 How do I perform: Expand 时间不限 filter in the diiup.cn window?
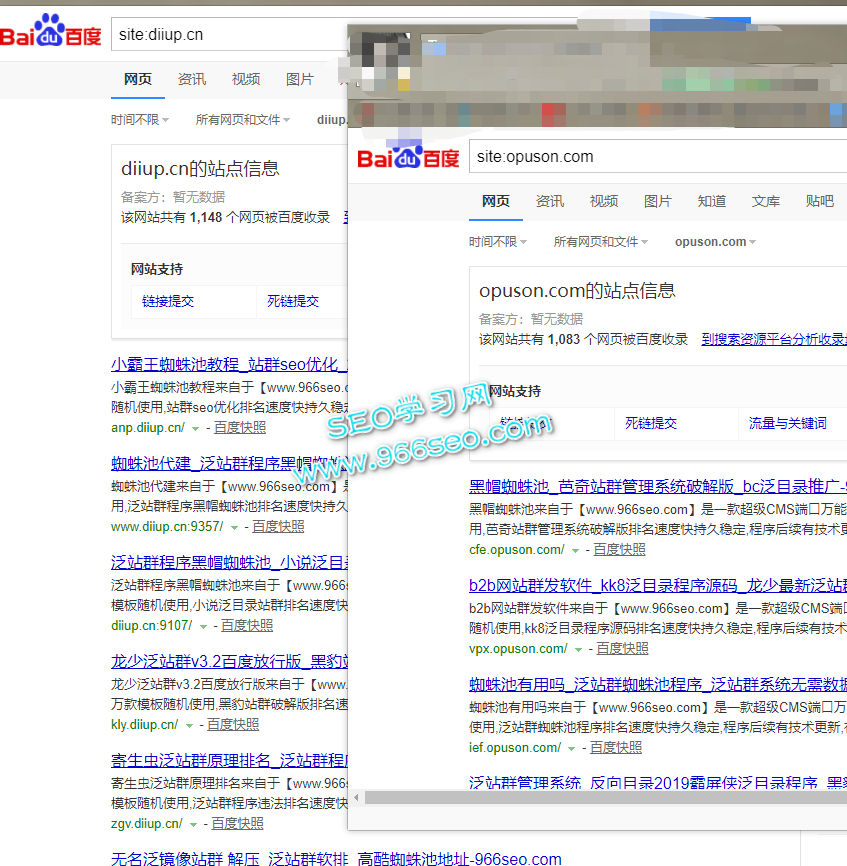tap(140, 120)
